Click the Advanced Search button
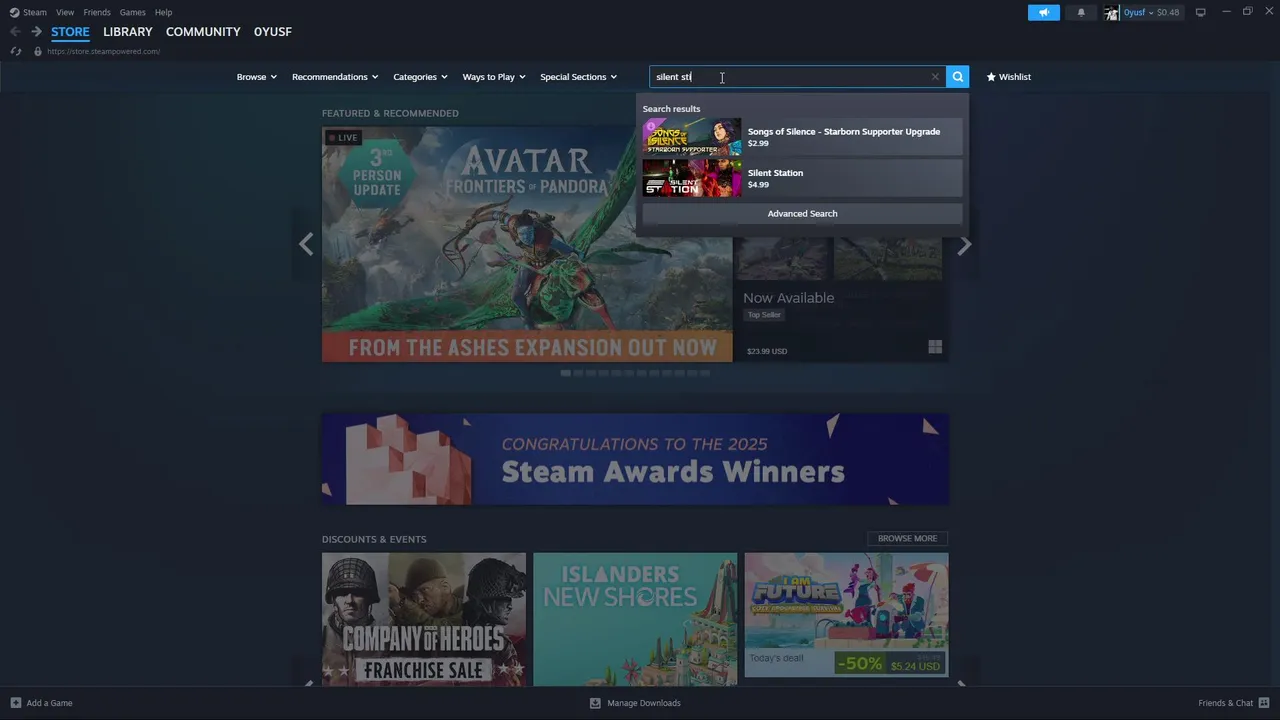The height and width of the screenshot is (720, 1280). pyautogui.click(x=802, y=213)
